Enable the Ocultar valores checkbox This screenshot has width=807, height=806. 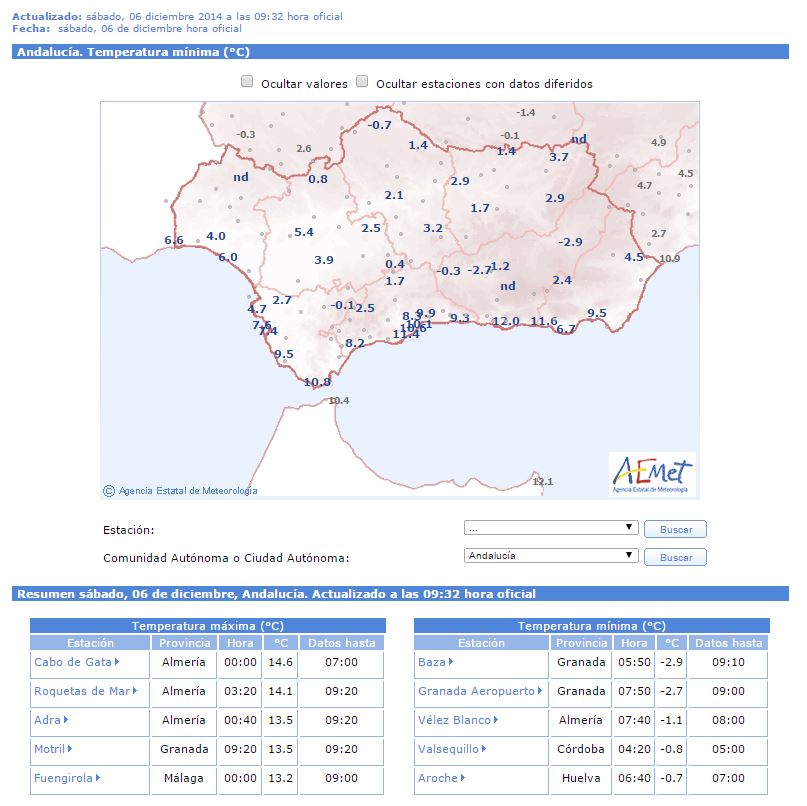coord(247,83)
